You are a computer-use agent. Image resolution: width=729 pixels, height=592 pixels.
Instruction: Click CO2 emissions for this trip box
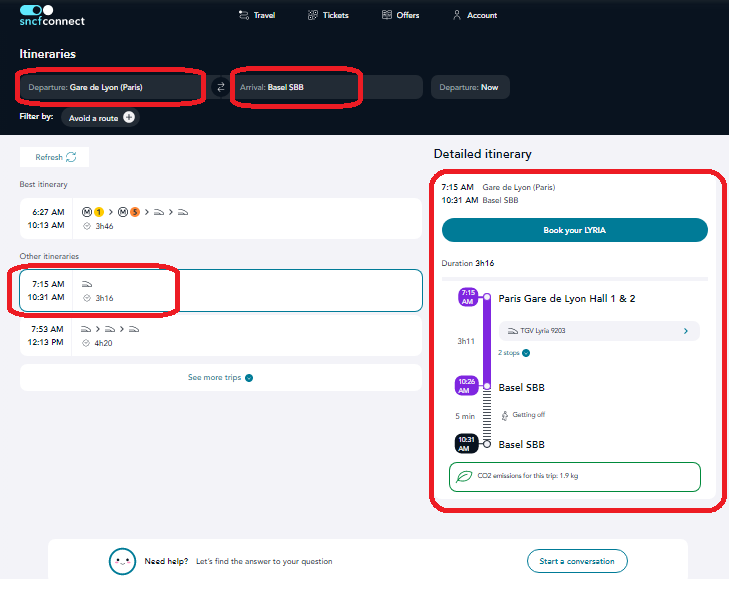(575, 477)
